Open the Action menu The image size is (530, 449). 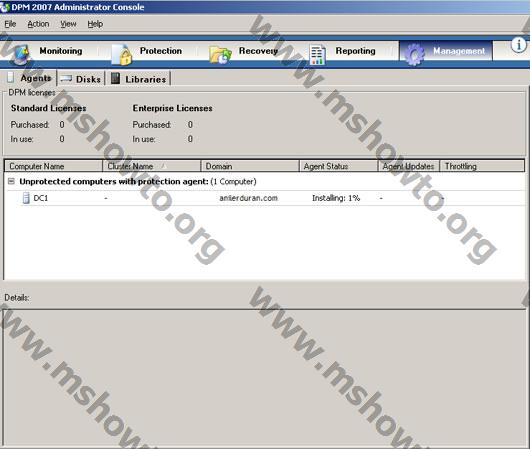(38, 24)
